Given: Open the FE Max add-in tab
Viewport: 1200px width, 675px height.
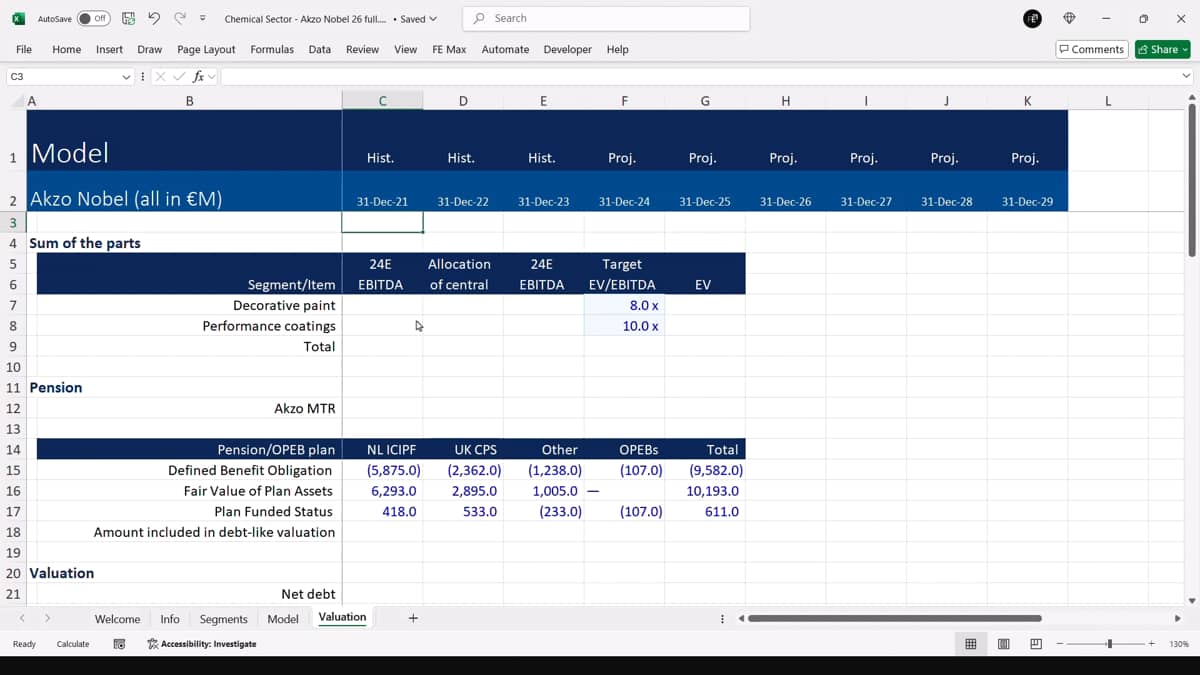Looking at the screenshot, I should 449,49.
